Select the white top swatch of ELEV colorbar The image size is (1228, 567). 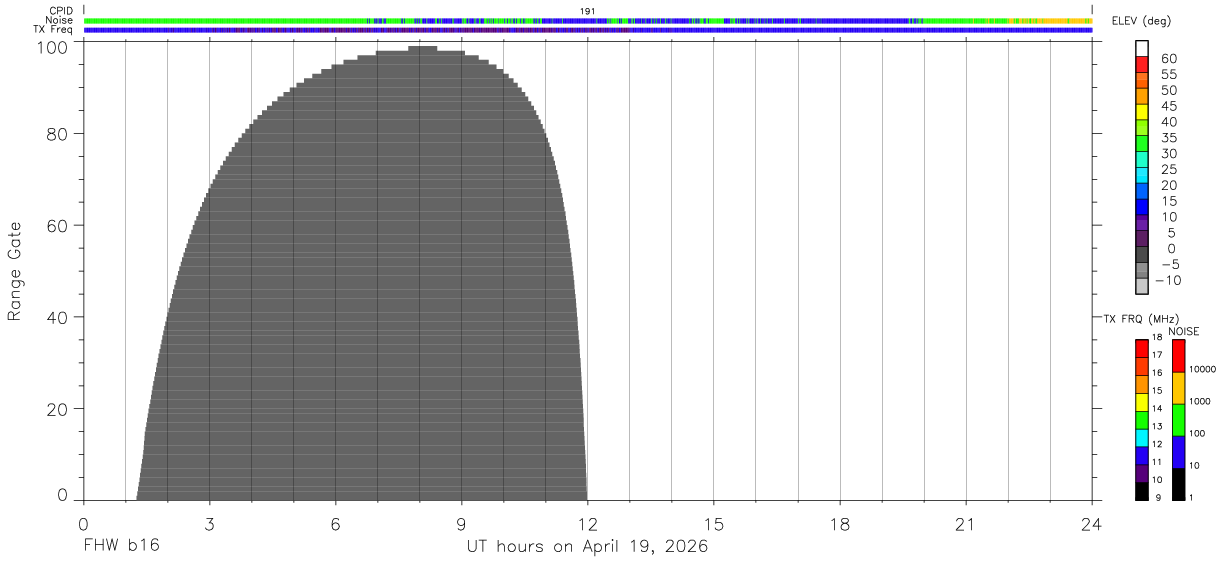coord(1142,49)
